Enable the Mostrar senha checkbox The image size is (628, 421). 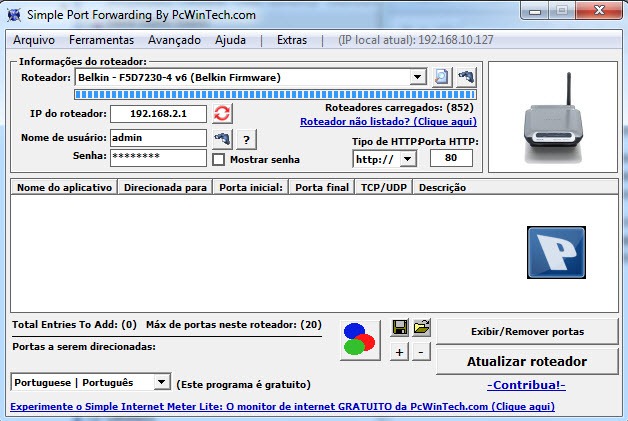point(218,159)
